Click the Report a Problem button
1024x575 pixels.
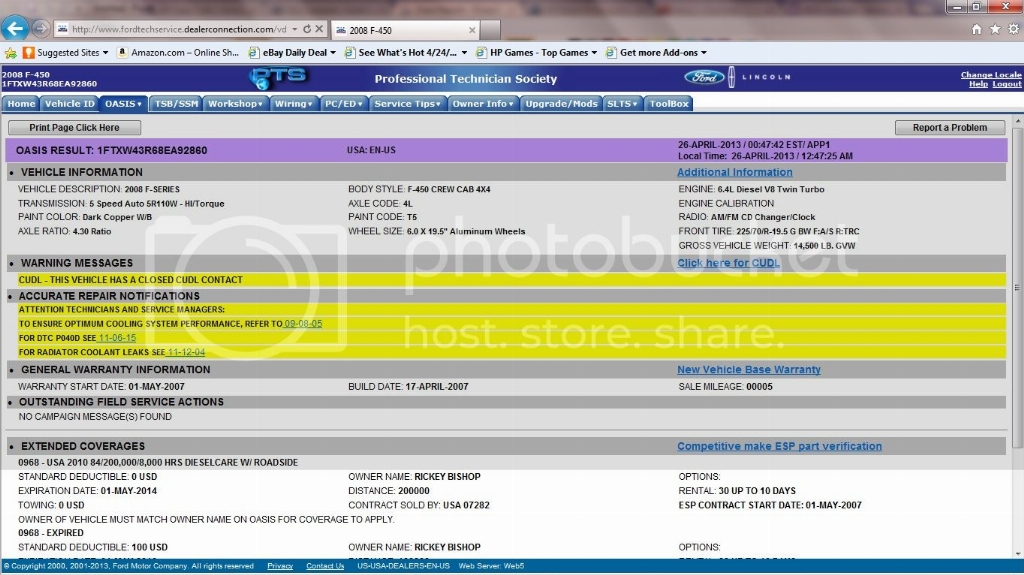(x=950, y=127)
